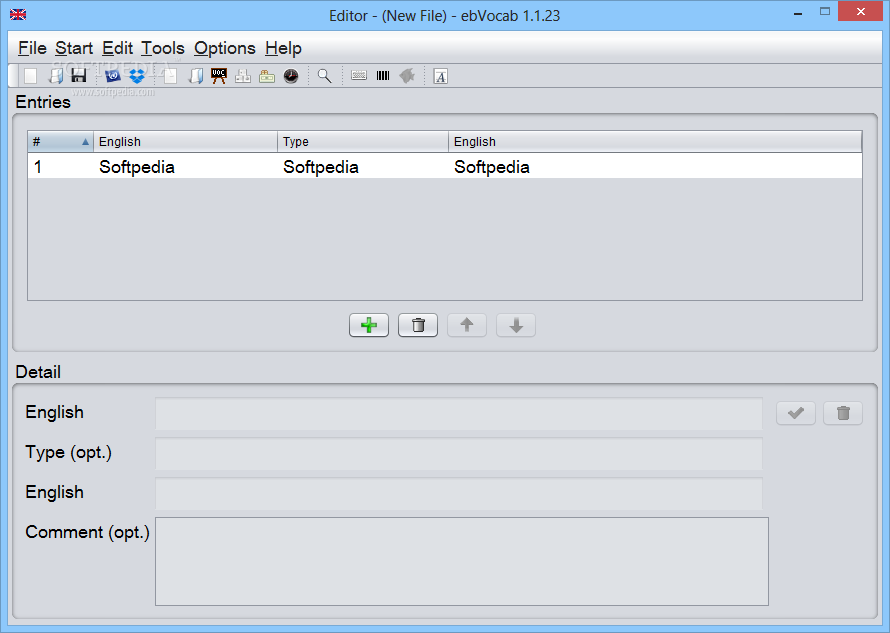Open the Options menu
The height and width of the screenshot is (633, 890).
[x=225, y=48]
